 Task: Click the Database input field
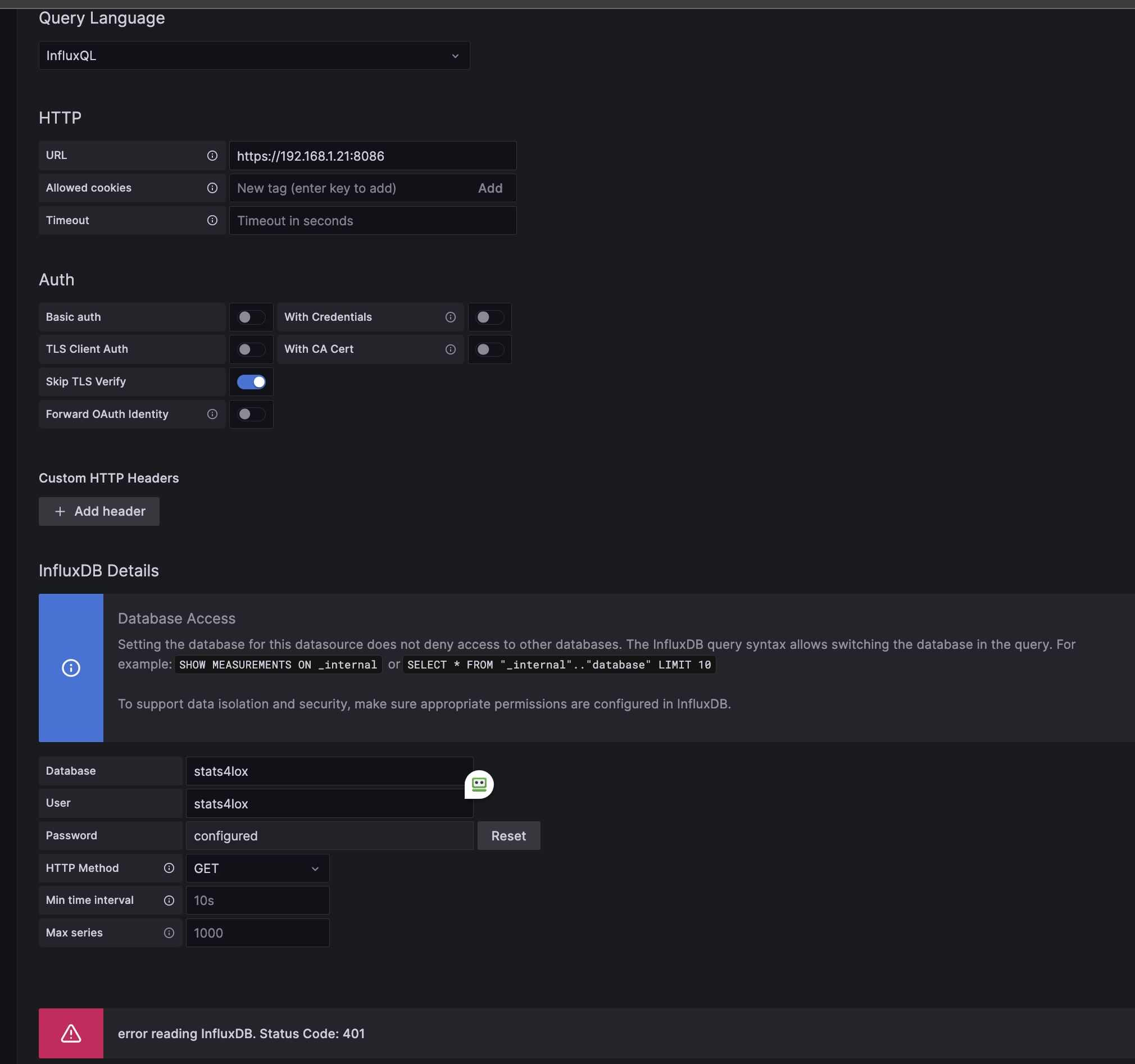(x=329, y=771)
